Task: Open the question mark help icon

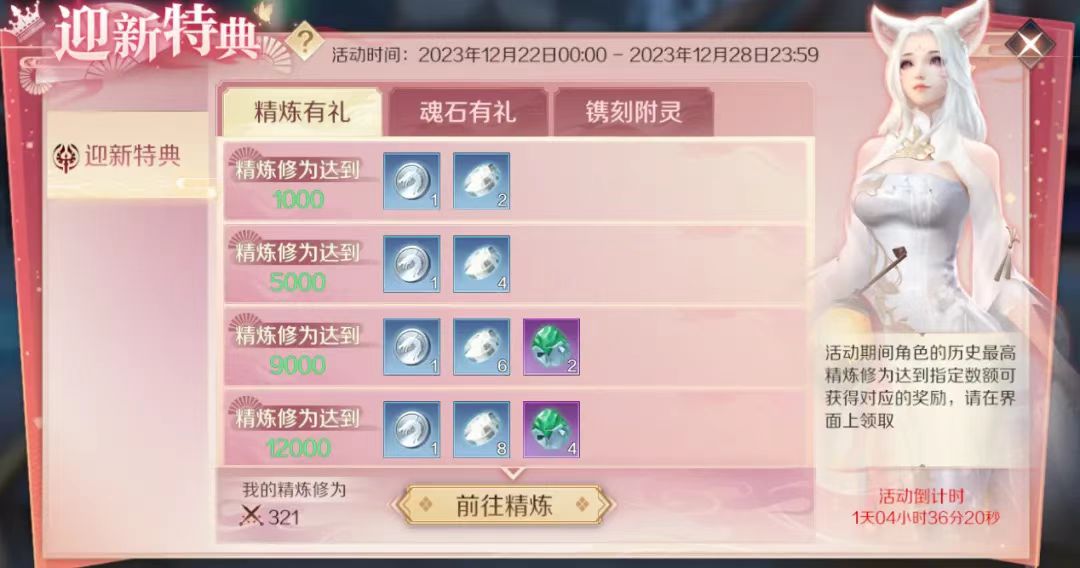Action: point(304,42)
